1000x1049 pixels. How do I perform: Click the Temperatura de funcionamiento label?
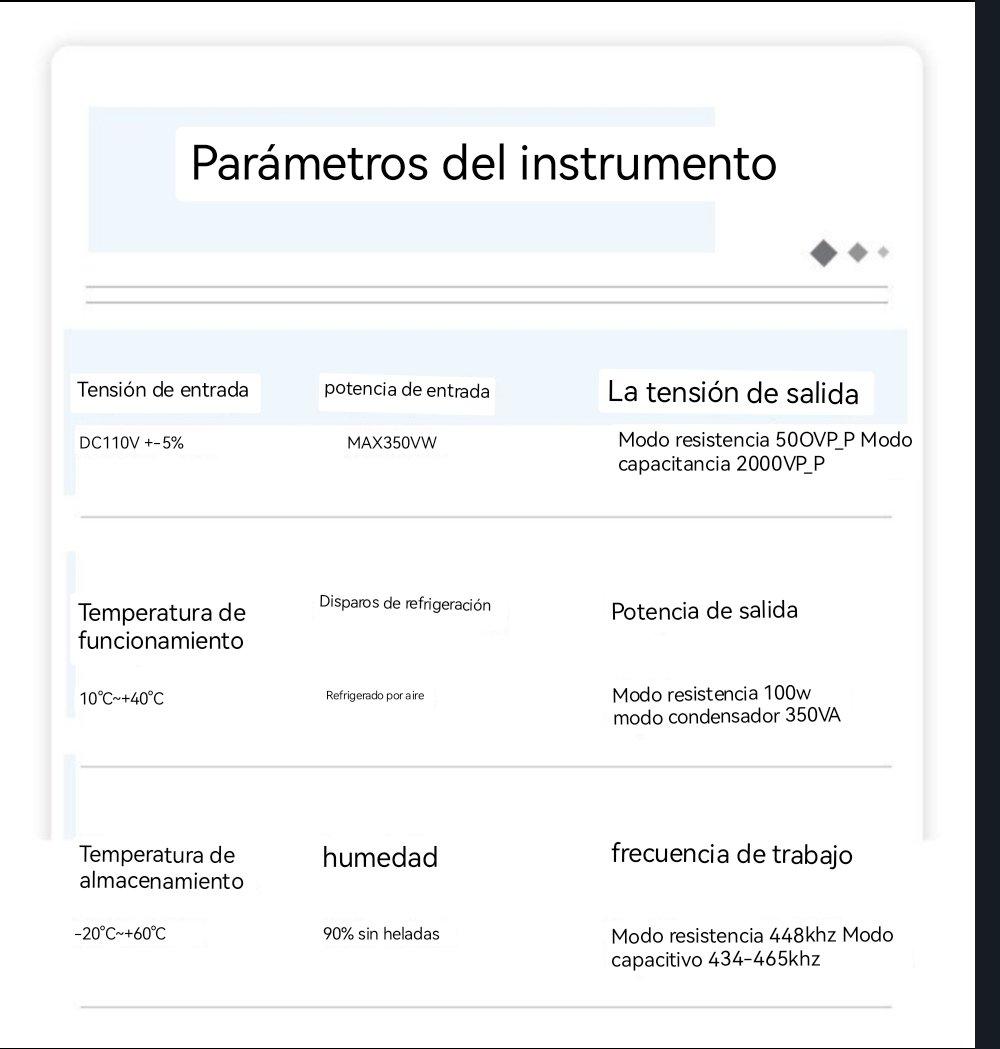point(162,626)
